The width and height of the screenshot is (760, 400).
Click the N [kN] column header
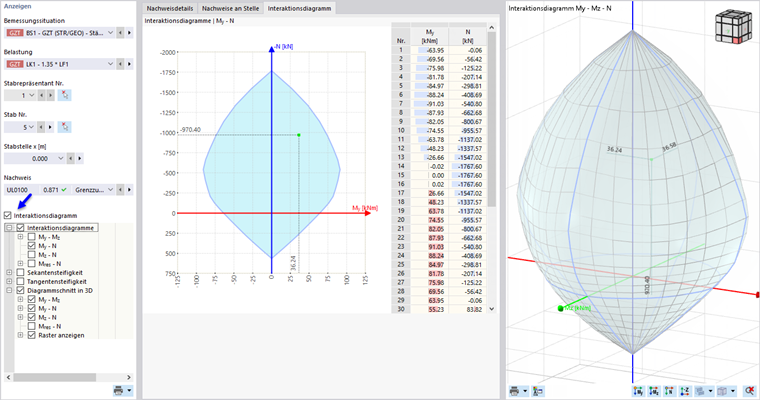pos(468,36)
